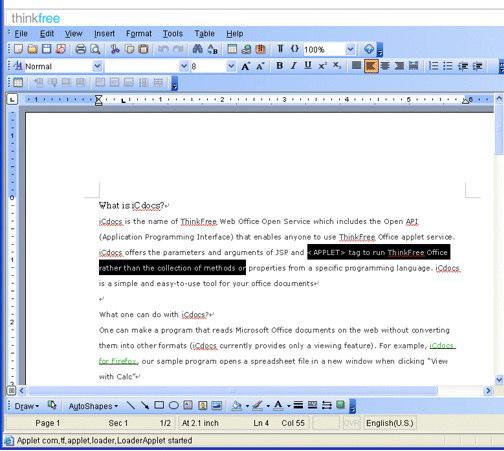Increase paragraph indent
This screenshot has height=451, width=504.
click(477, 66)
